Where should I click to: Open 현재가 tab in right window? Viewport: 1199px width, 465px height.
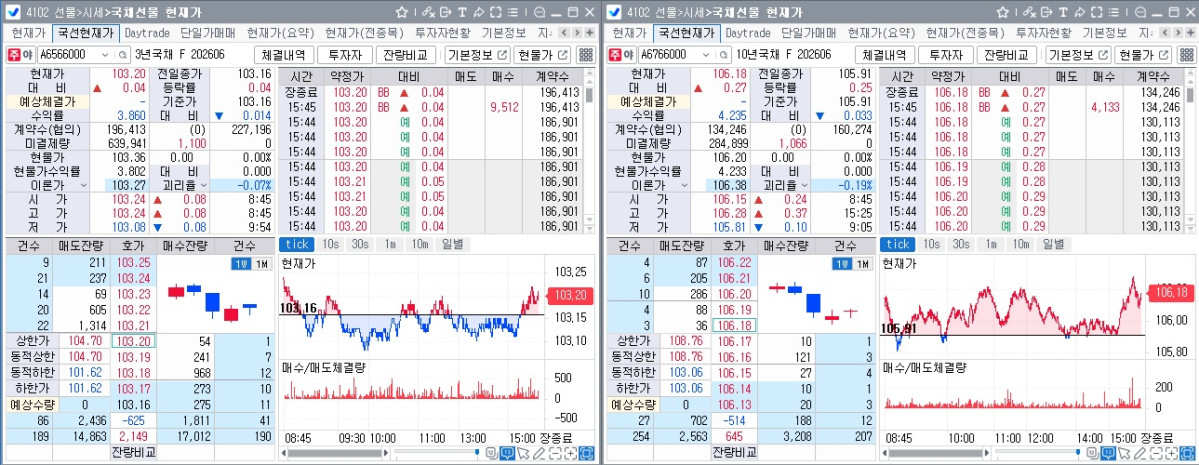point(629,33)
